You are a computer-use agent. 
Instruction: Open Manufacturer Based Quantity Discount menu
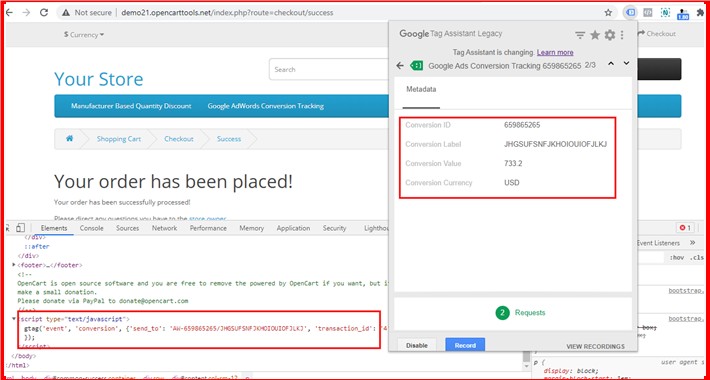(131, 106)
